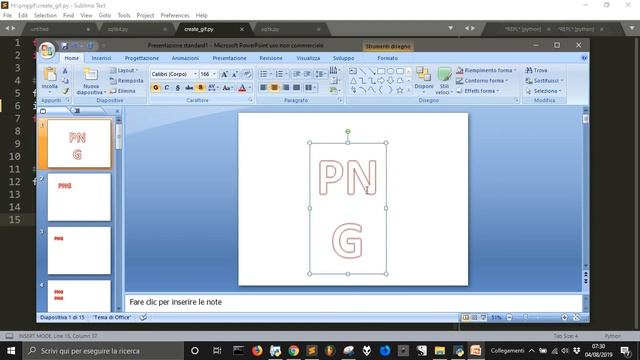Switch to the Progettazione ribbon tab
This screenshot has height=360, width=640.
point(142,58)
